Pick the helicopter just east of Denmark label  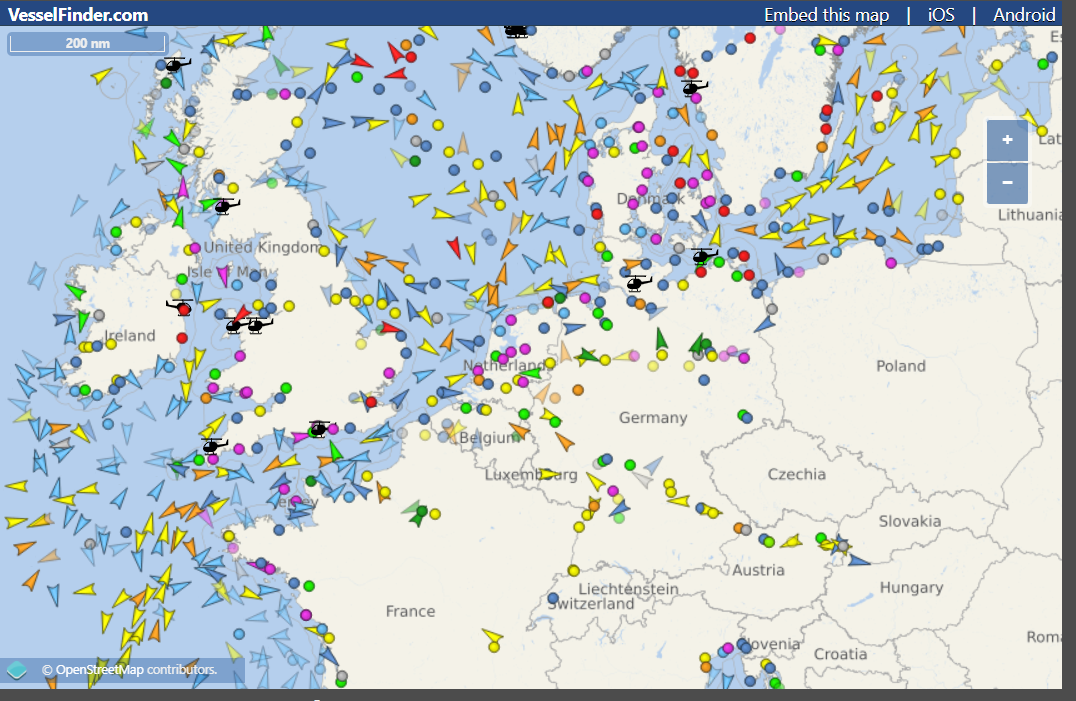click(704, 256)
